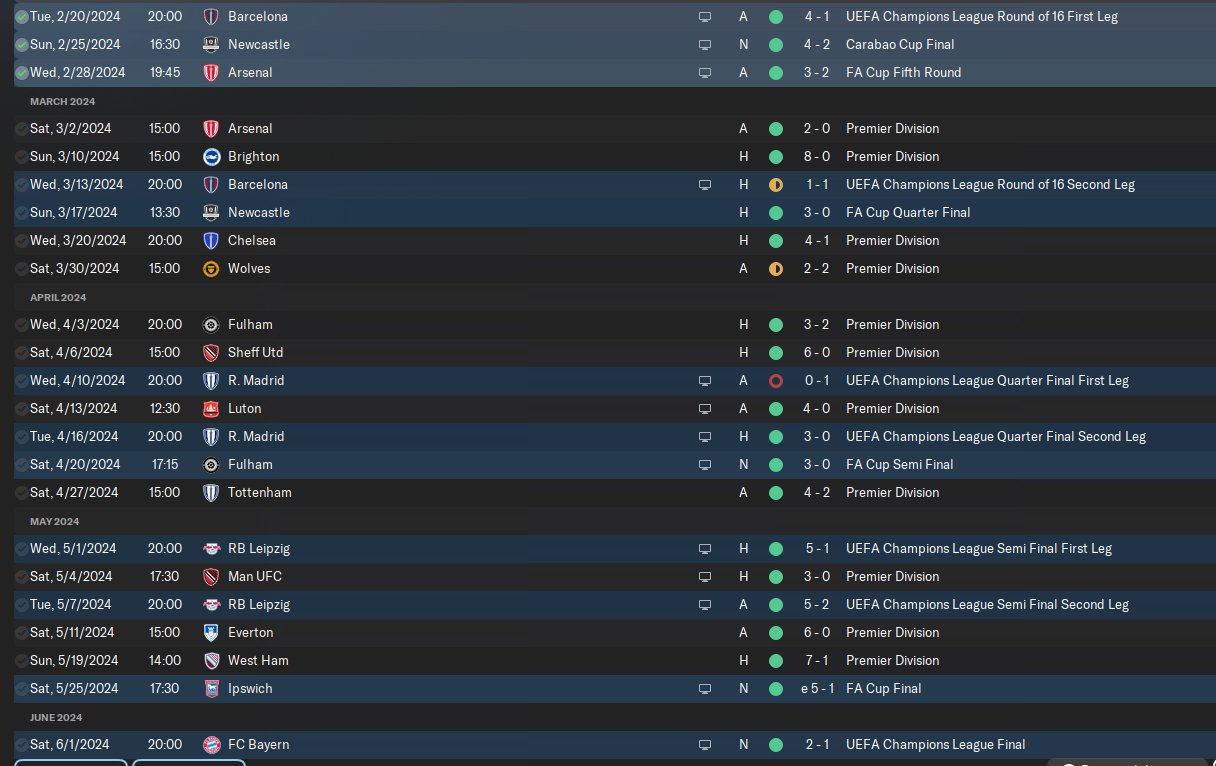The image size is (1216, 766).
Task: Click the Tottenham team name link
Action: click(x=259, y=492)
